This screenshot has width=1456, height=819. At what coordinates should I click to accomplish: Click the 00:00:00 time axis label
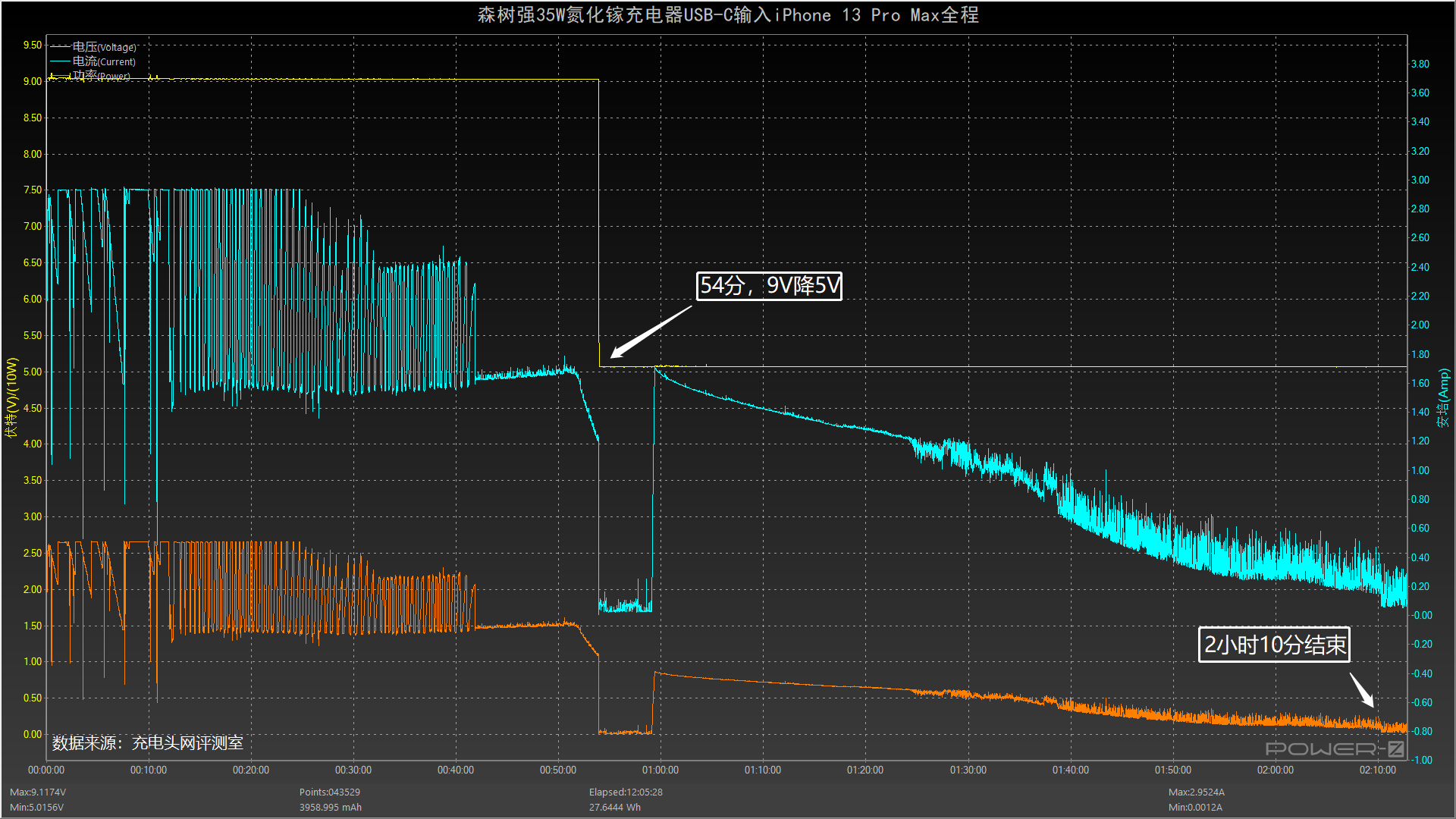coord(46,770)
